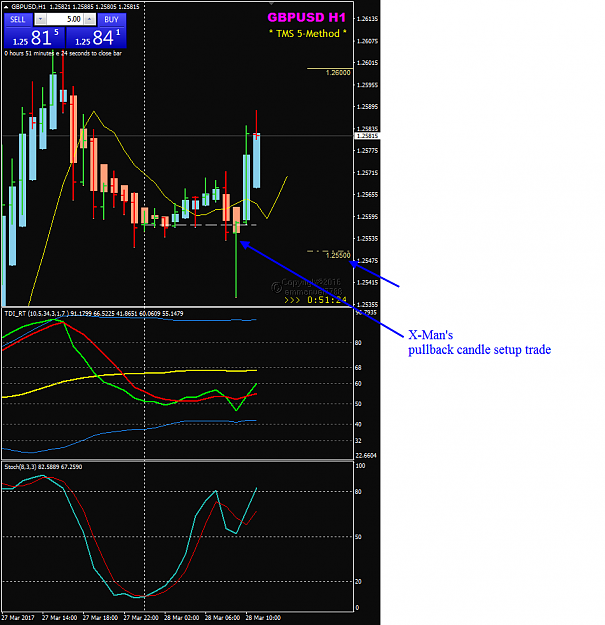Click the Stoch(8,3,3) indicator label
This screenshot has width=605, height=625.
[x=43, y=467]
